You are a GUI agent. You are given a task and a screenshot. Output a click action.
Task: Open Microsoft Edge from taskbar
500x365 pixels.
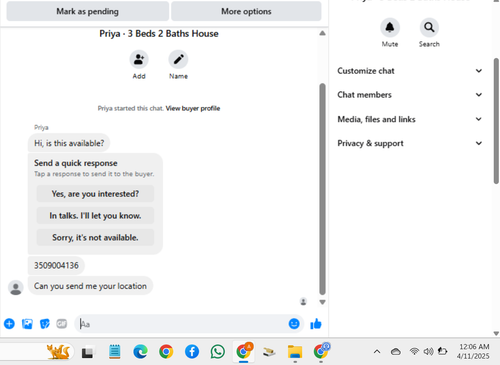click(x=140, y=352)
